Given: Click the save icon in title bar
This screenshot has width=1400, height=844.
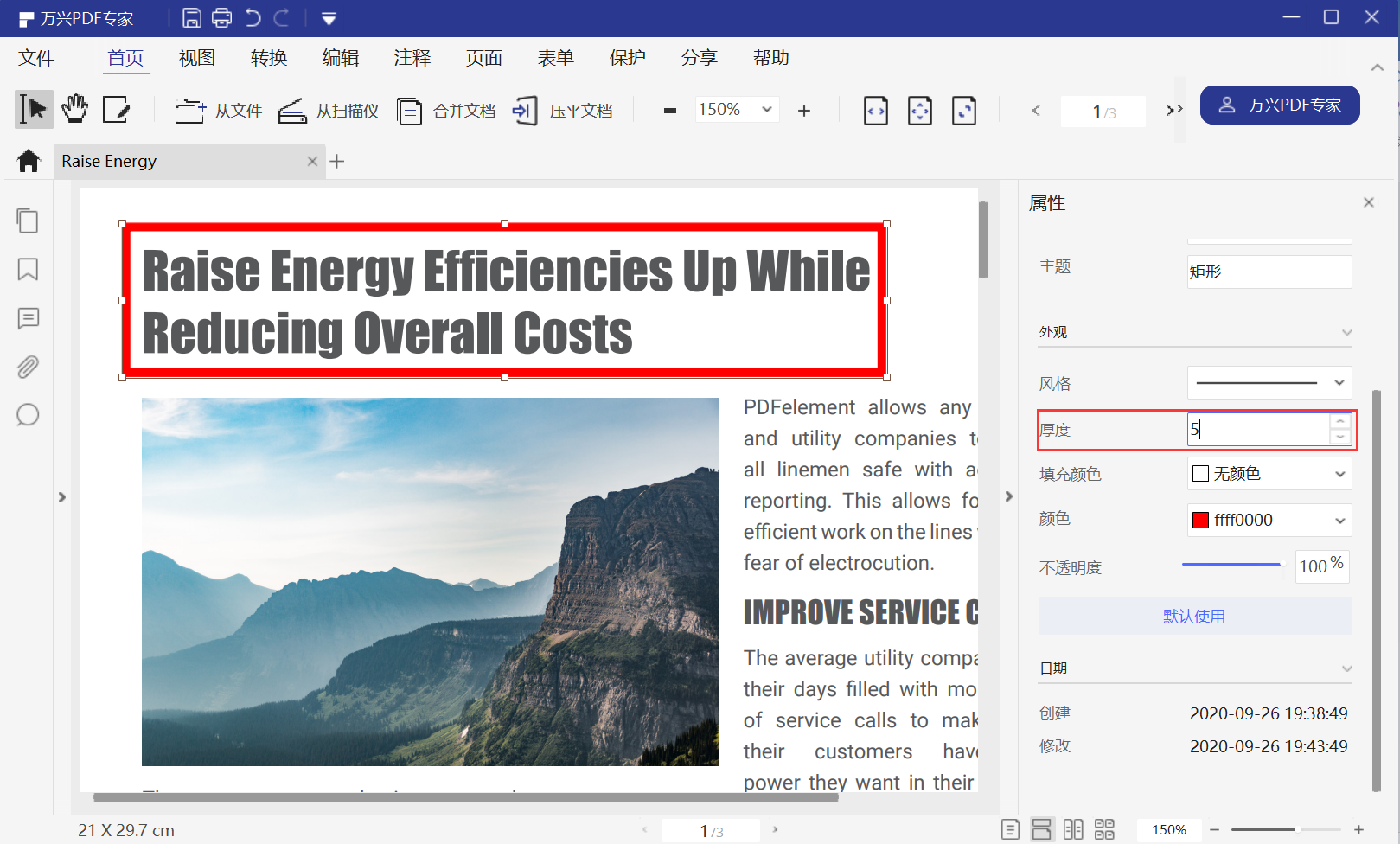Looking at the screenshot, I should click(192, 17).
